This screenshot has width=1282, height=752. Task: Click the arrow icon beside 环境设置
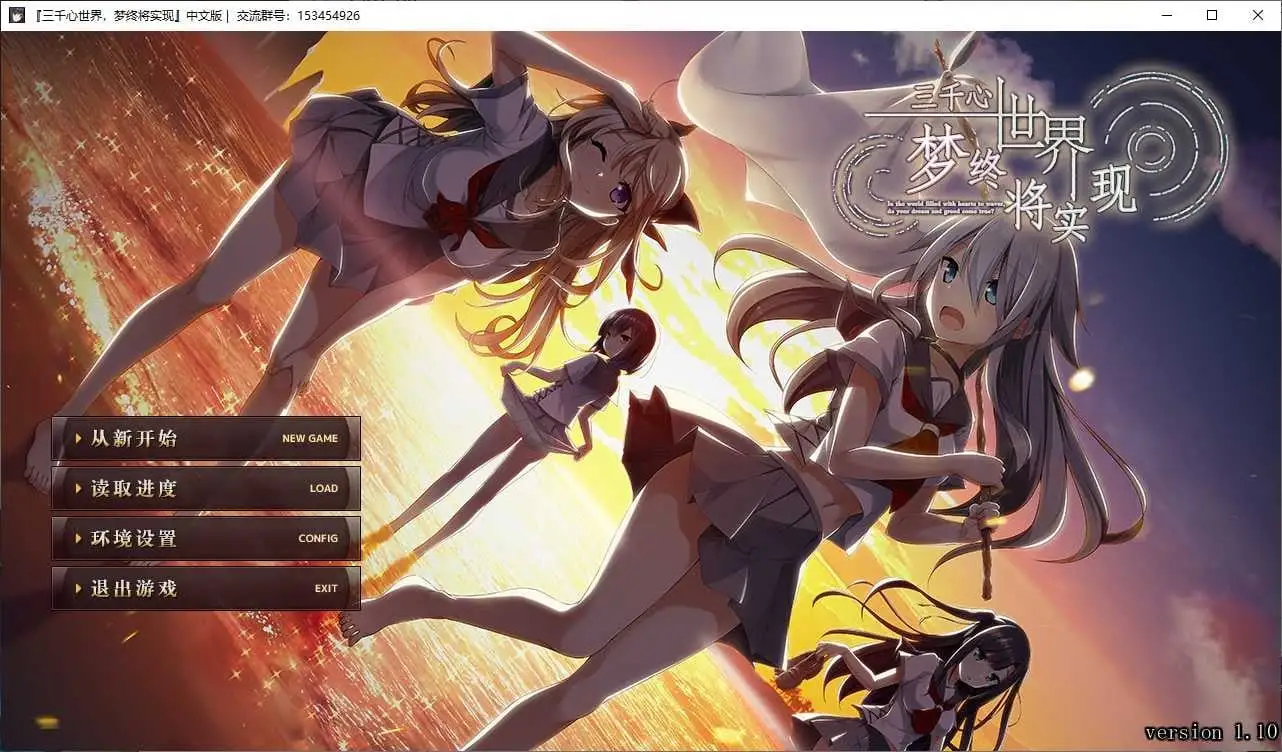coord(80,538)
